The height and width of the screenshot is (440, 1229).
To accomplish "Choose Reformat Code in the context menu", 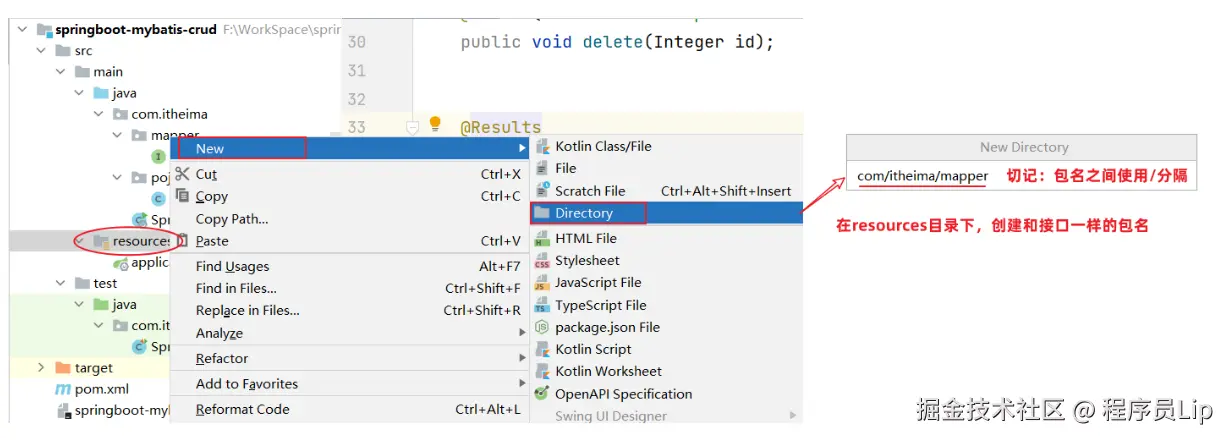I will click(x=242, y=409).
